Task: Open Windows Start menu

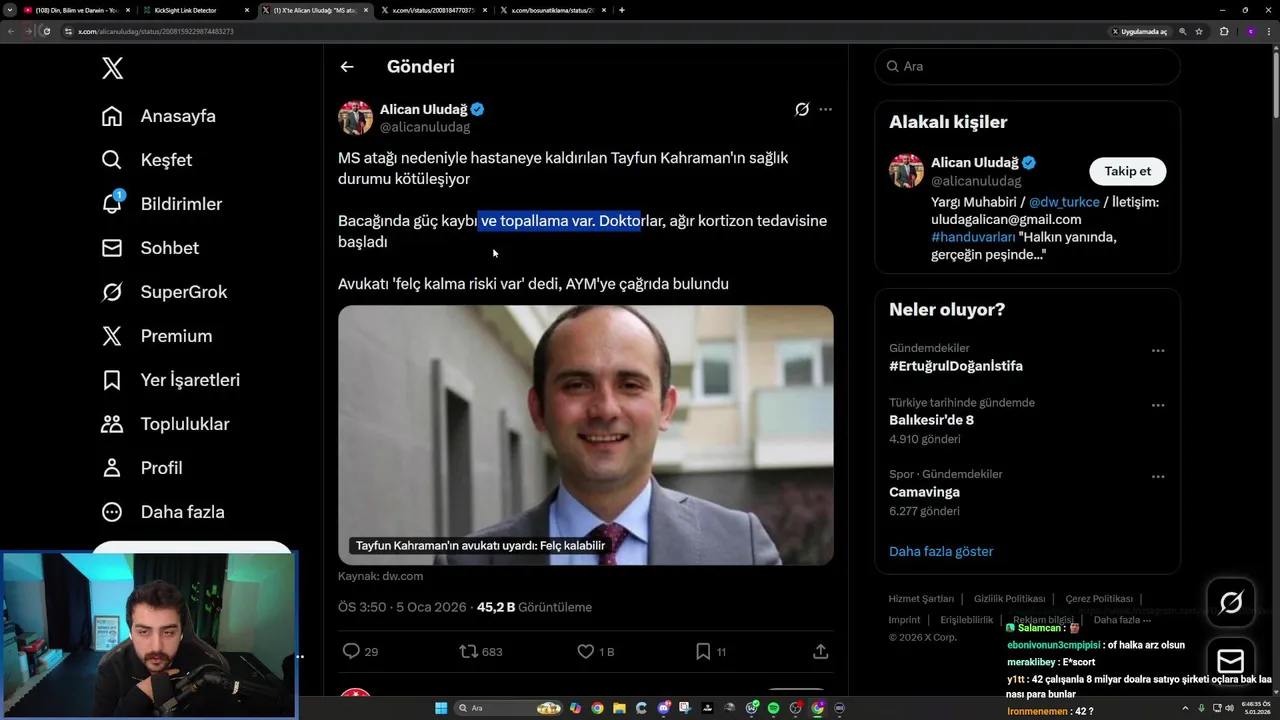Action: click(x=441, y=708)
